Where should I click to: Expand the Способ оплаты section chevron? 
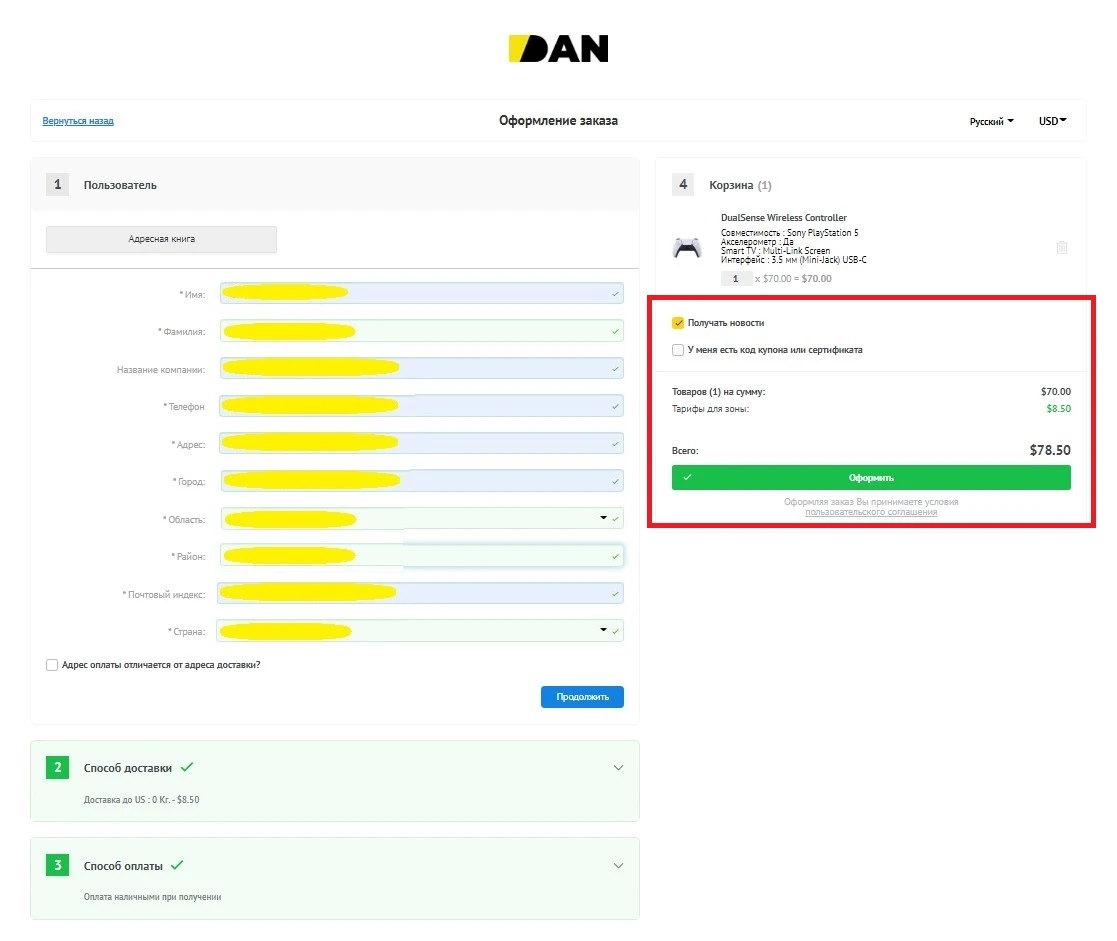[x=618, y=865]
